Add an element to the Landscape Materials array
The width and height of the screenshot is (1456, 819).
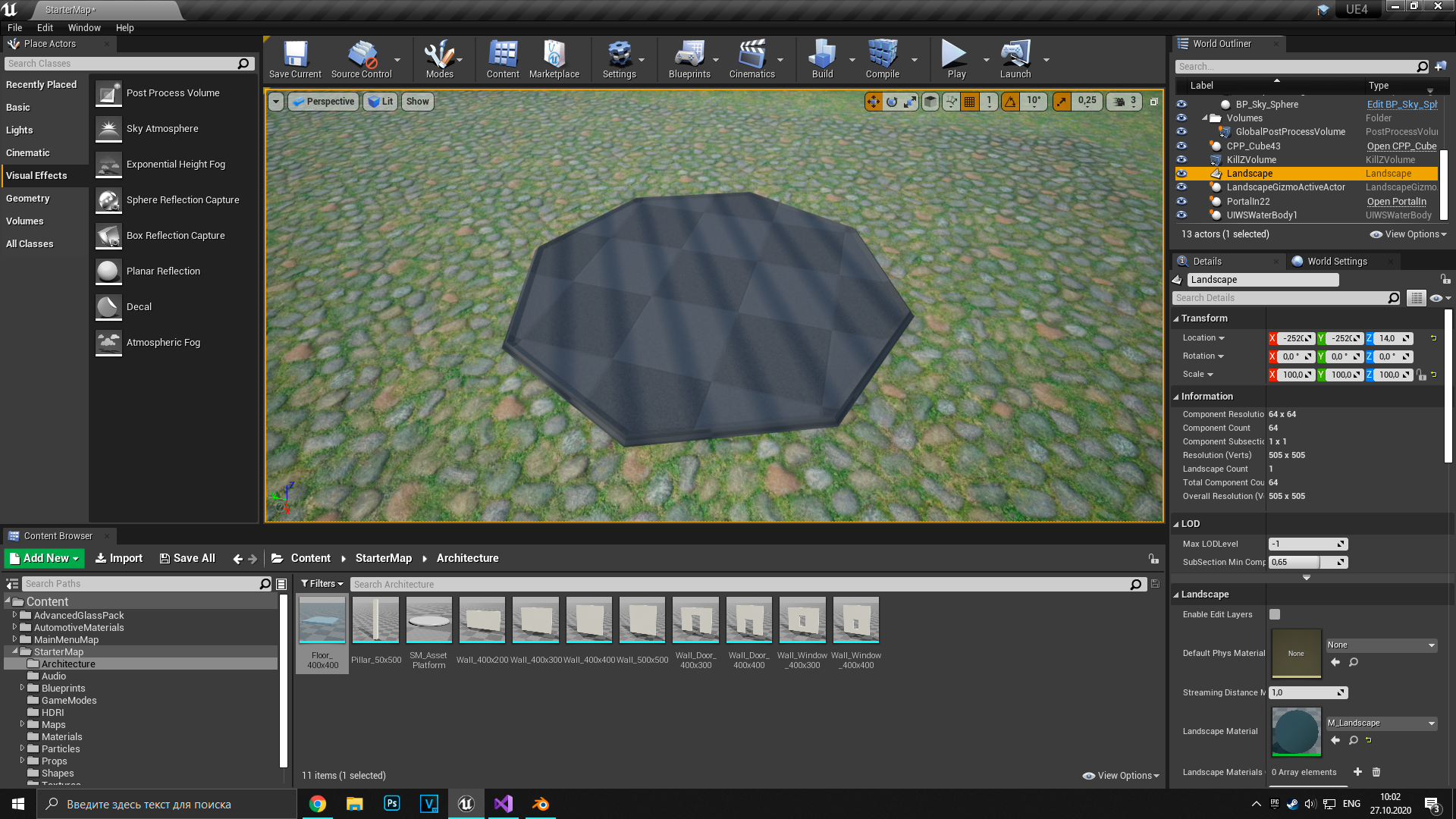[x=1357, y=772]
